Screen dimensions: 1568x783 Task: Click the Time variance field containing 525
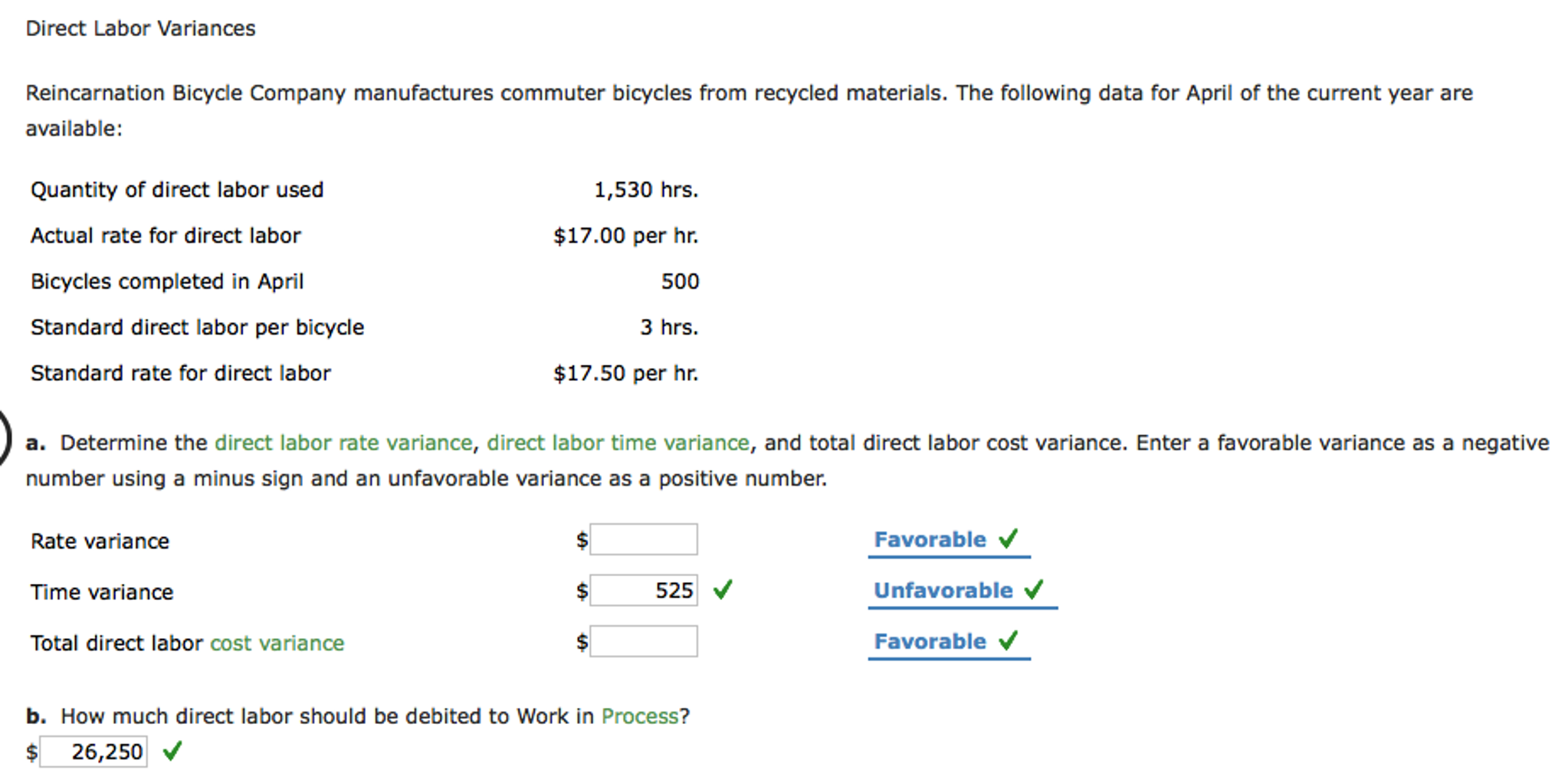point(644,590)
